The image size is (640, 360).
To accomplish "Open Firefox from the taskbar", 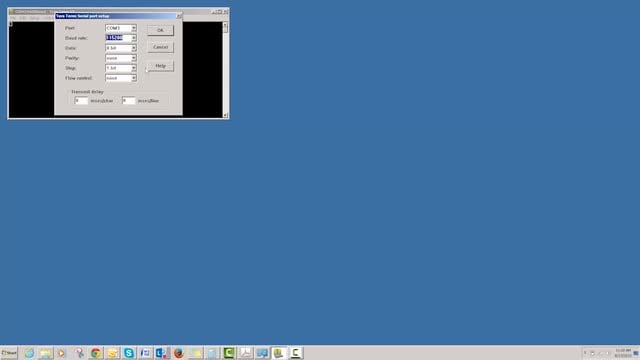I will tap(179, 353).
